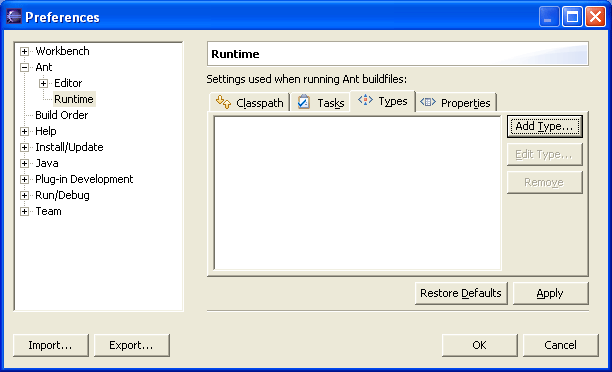Click inside the empty types list
Viewport: 612px width, 372px height.
click(x=357, y=193)
